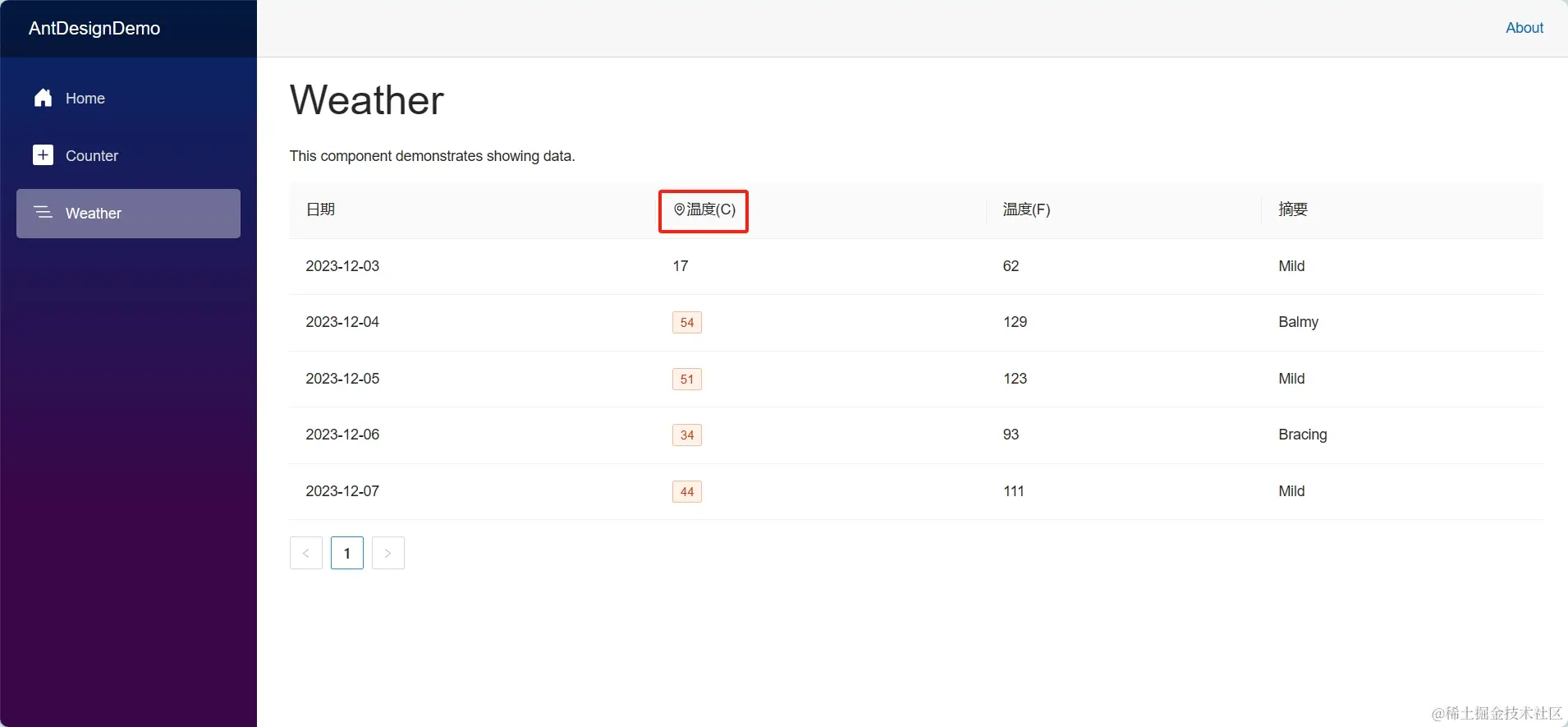Screen dimensions: 1568x727
Task: Click the Counter plus icon
Action: pyautogui.click(x=44, y=155)
